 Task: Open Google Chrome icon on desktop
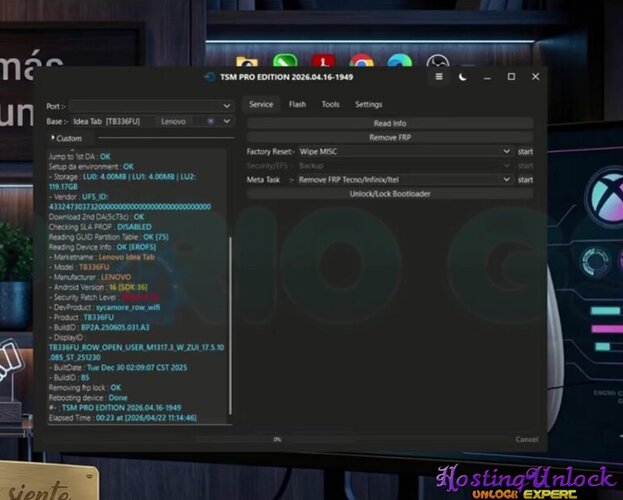tap(361, 60)
